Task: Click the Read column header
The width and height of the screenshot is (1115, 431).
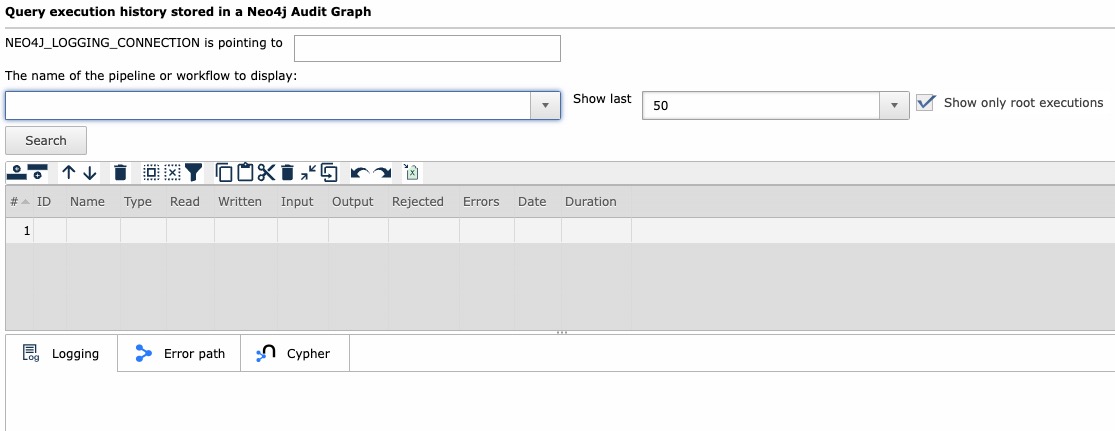Action: pyautogui.click(x=191, y=201)
